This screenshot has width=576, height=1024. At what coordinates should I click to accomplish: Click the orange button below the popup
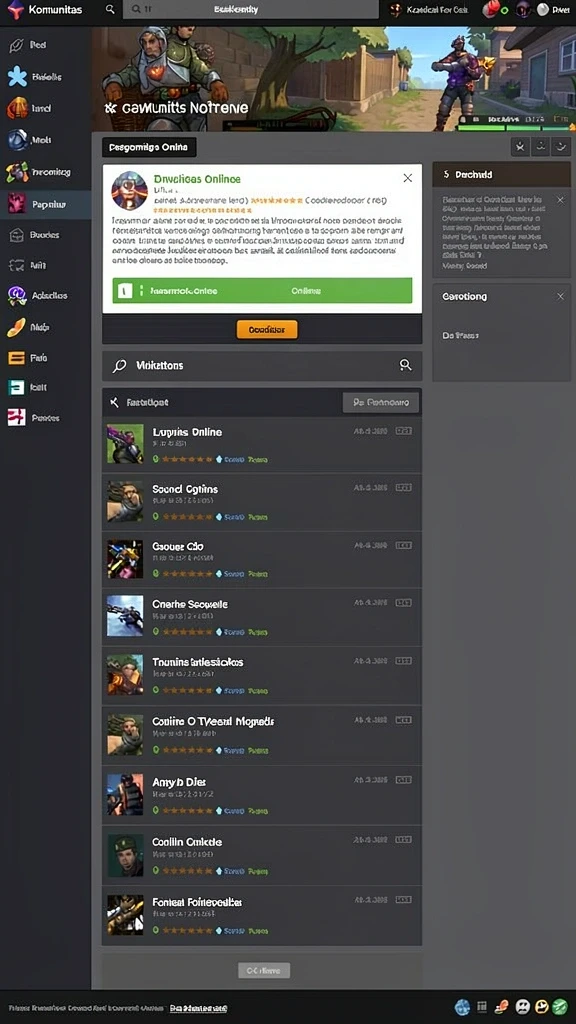coord(266,330)
